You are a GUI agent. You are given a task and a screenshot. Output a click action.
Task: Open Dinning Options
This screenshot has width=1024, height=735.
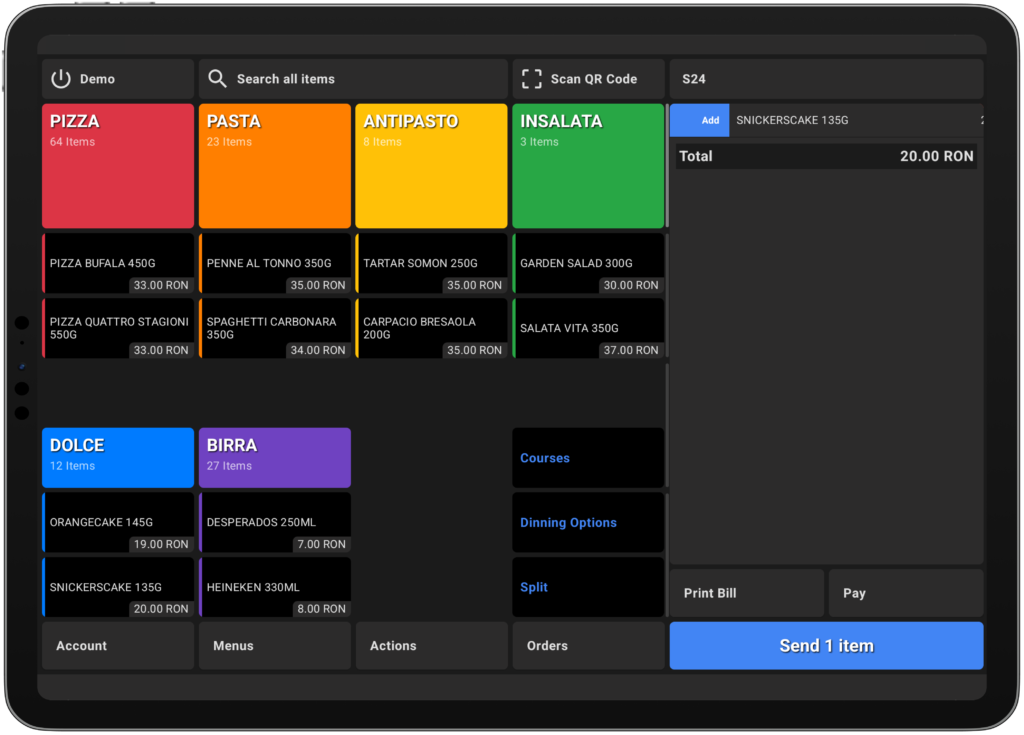pos(588,523)
